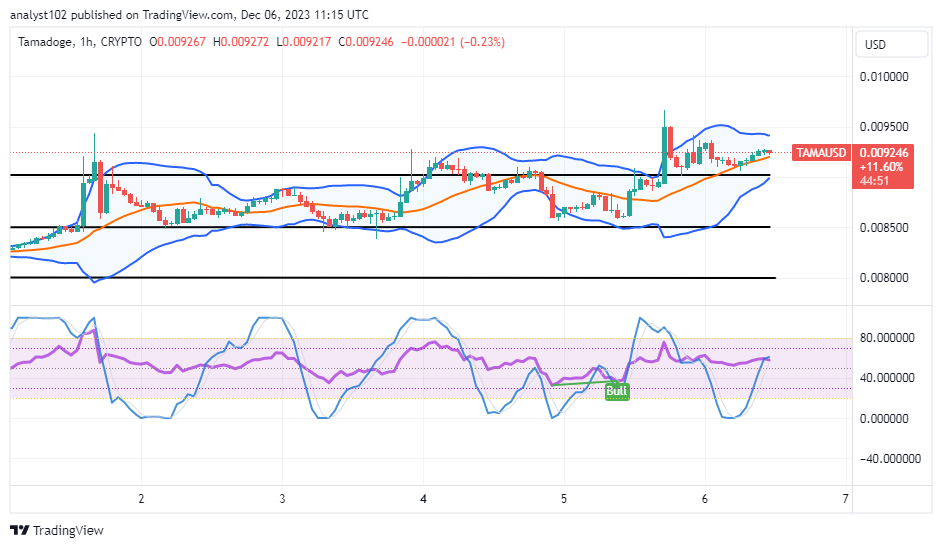Image resolution: width=942 pixels, height=548 pixels.
Task: Click the −40.000000 oscillator axis label
Action: pos(890,459)
